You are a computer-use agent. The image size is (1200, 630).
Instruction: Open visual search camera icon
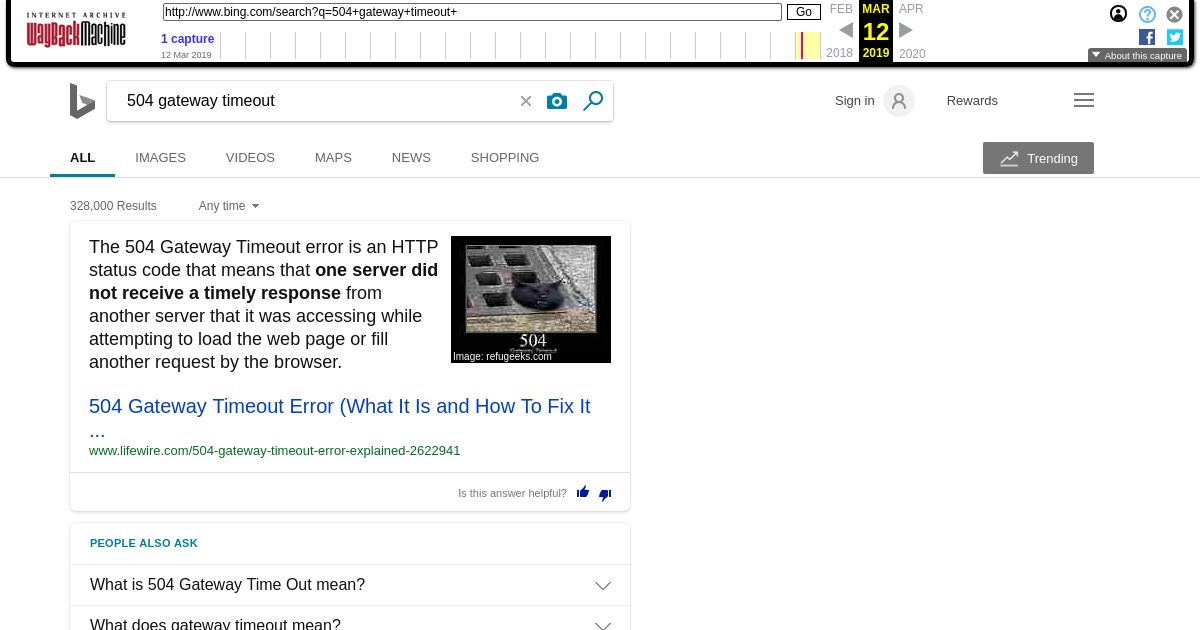coord(557,101)
